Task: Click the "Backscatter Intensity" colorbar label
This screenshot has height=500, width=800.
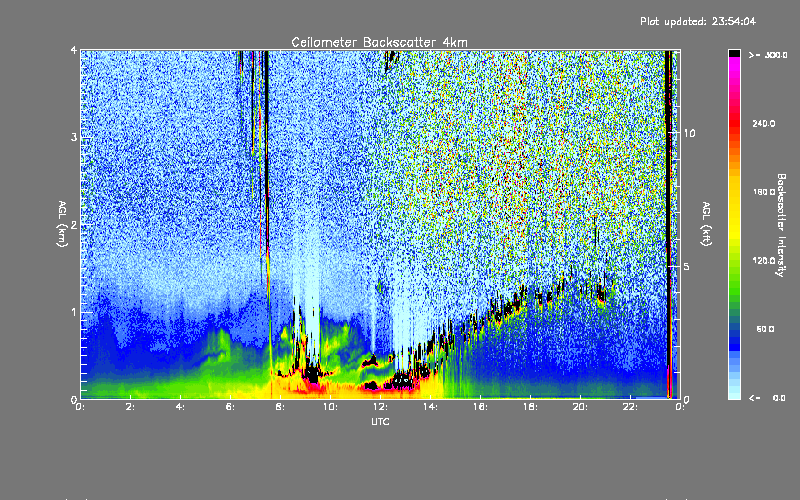Action: click(x=781, y=225)
